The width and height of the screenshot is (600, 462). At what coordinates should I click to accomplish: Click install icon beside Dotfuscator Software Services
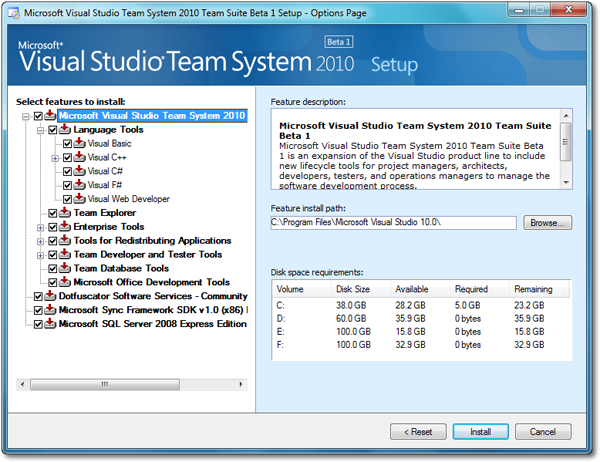[x=50, y=295]
